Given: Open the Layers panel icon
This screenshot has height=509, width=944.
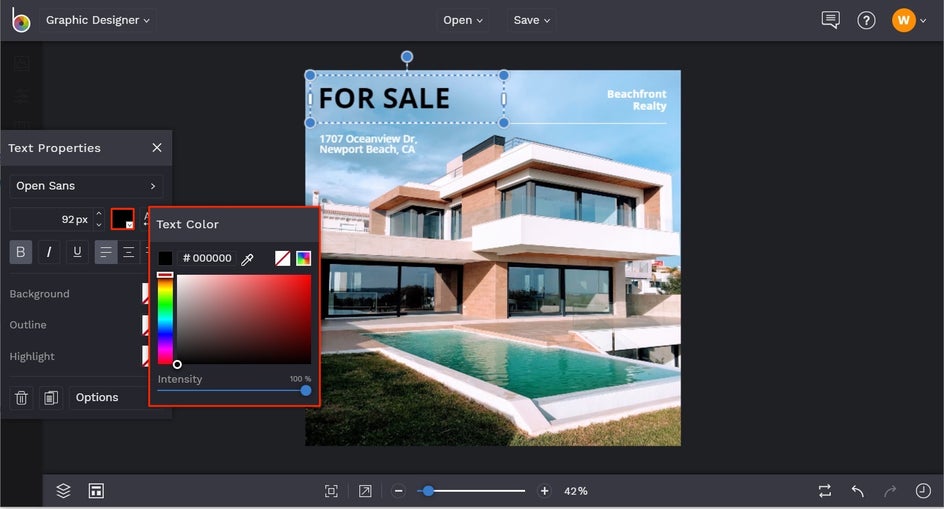Looking at the screenshot, I should tap(63, 491).
